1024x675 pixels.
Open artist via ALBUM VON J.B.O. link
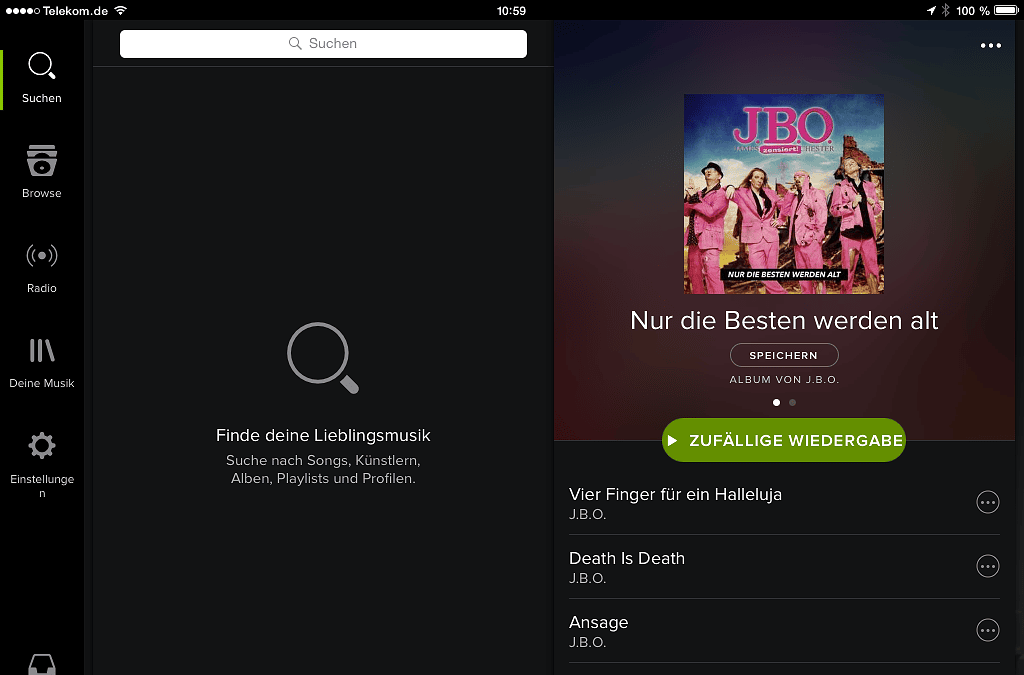(784, 379)
